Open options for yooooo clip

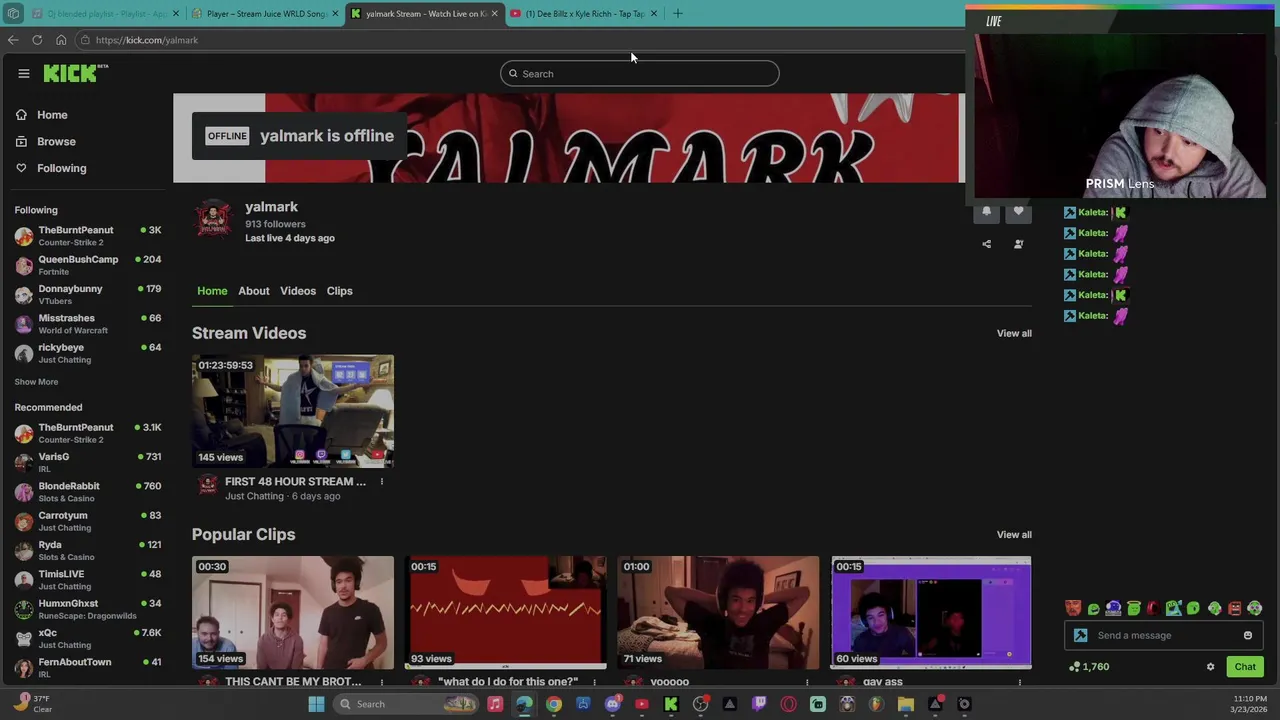807,682
